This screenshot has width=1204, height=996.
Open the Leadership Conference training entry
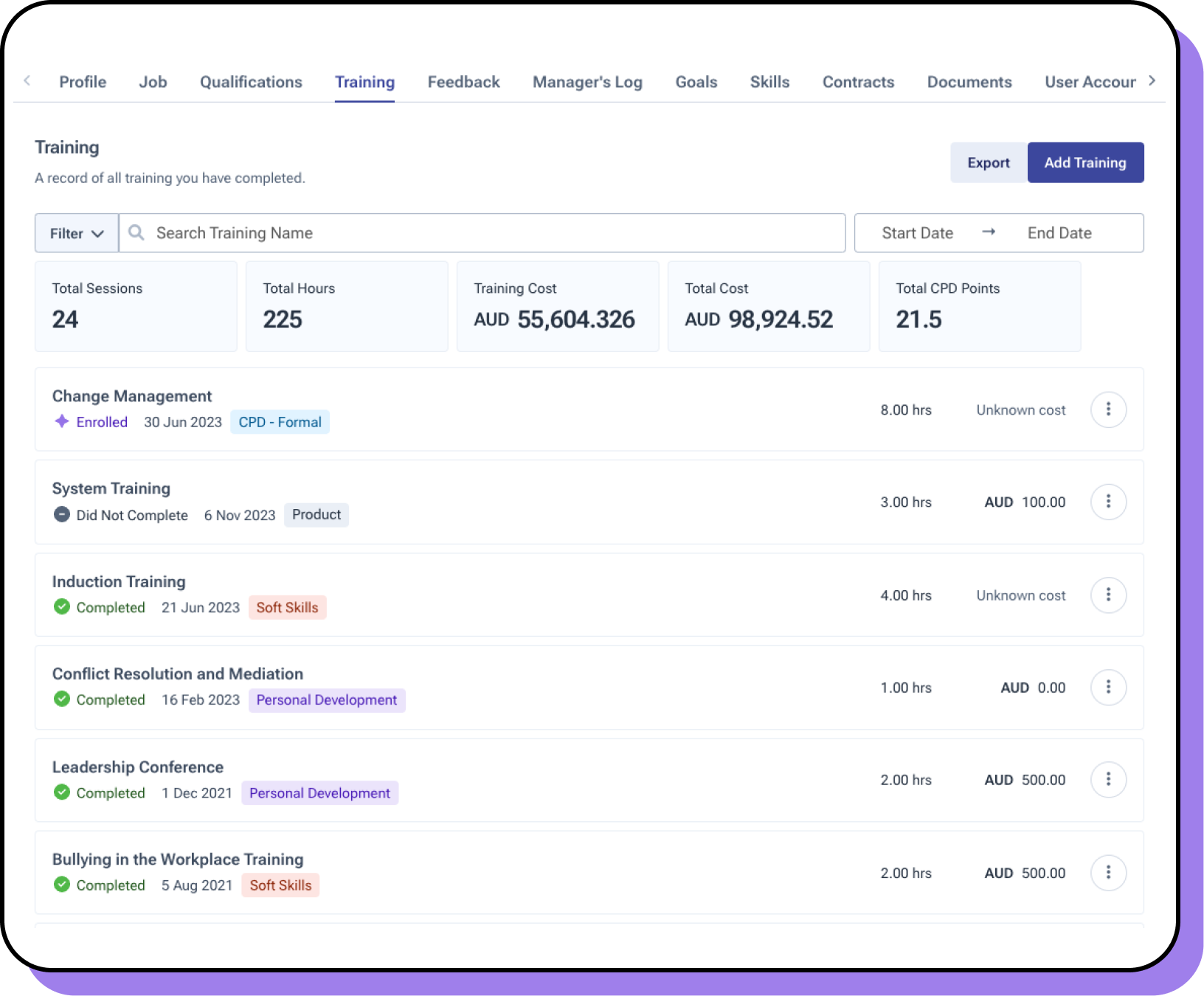(x=138, y=767)
